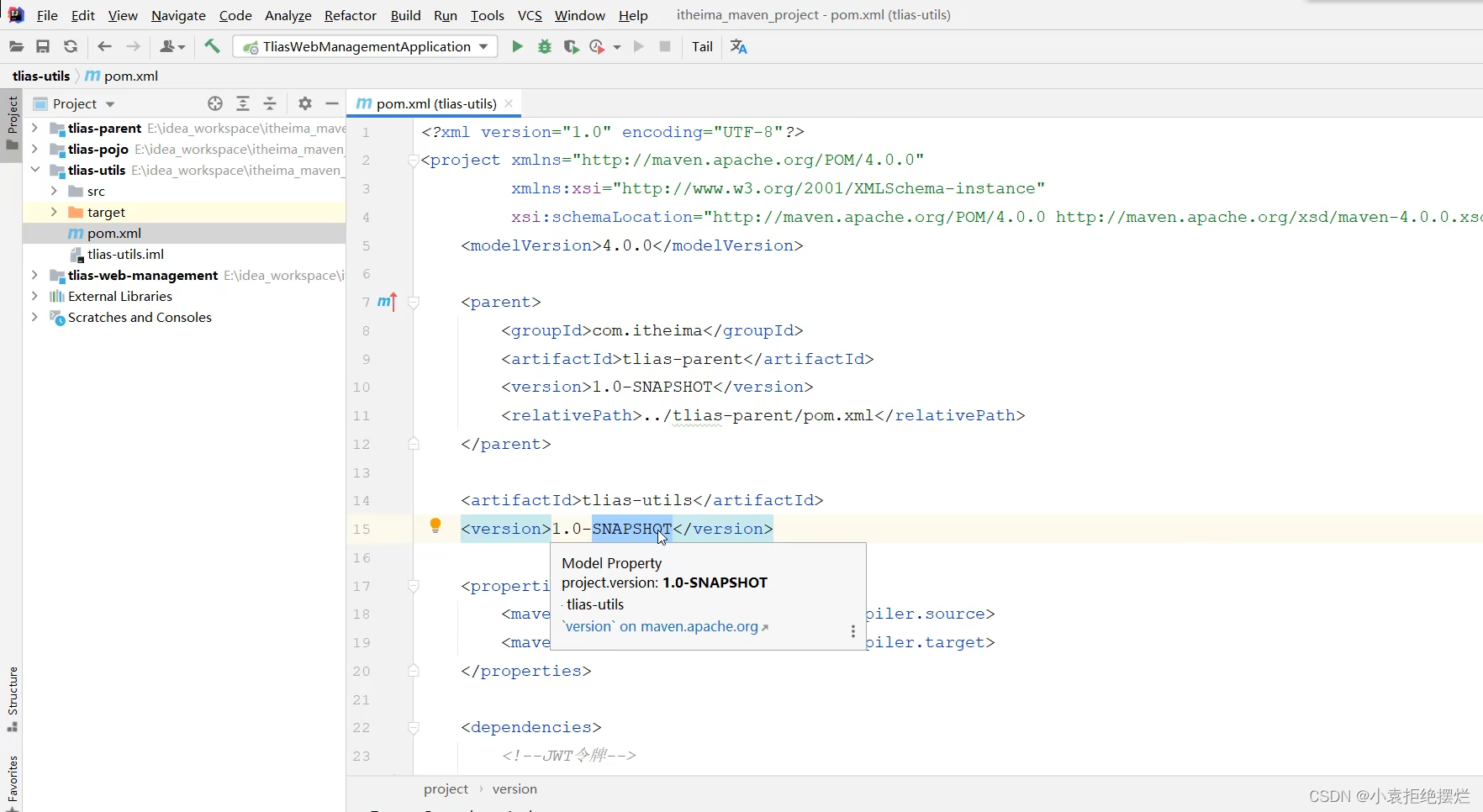1483x812 pixels.
Task: Click the Stop square icon
Action: tap(665, 47)
